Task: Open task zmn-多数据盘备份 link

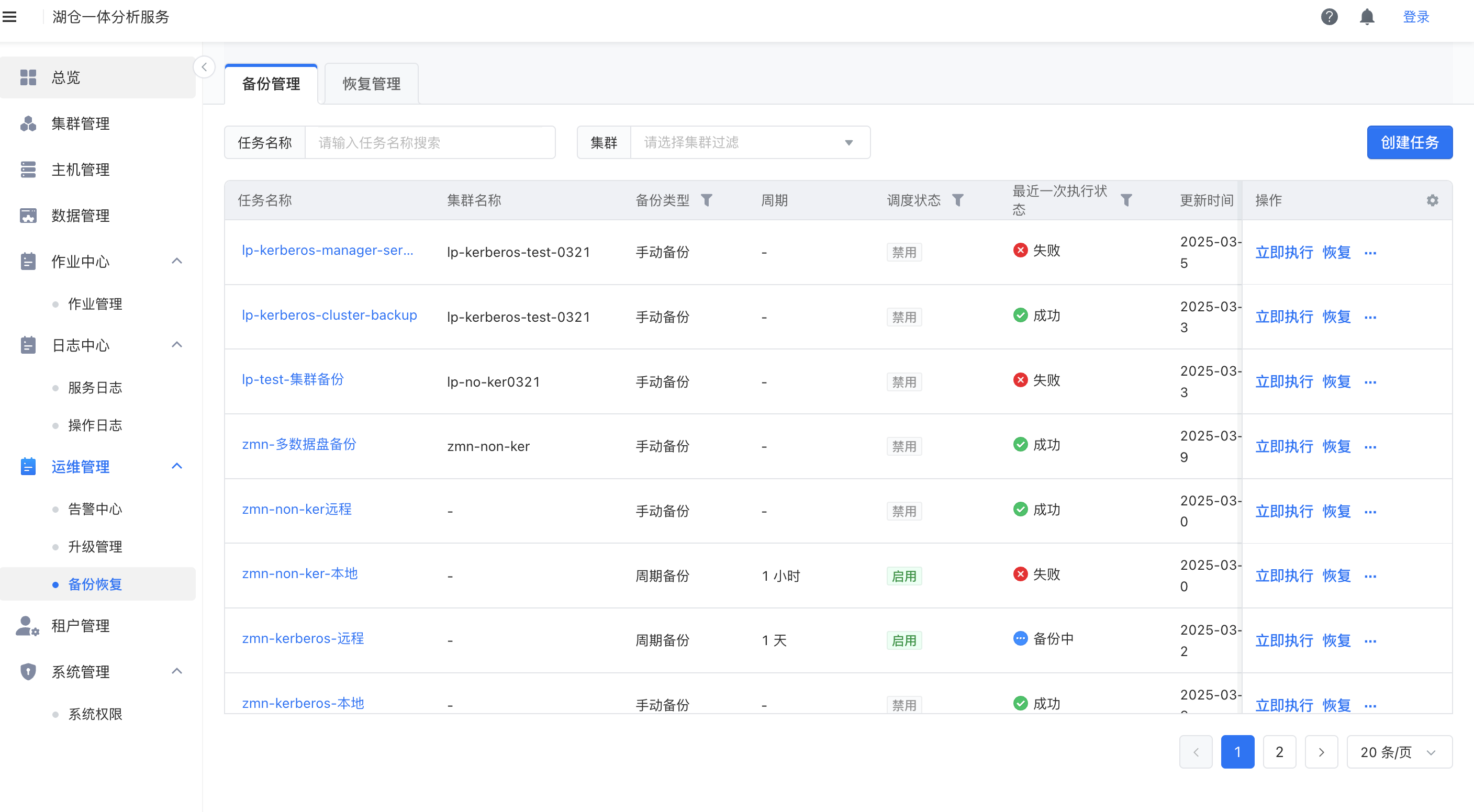Action: pos(299,444)
